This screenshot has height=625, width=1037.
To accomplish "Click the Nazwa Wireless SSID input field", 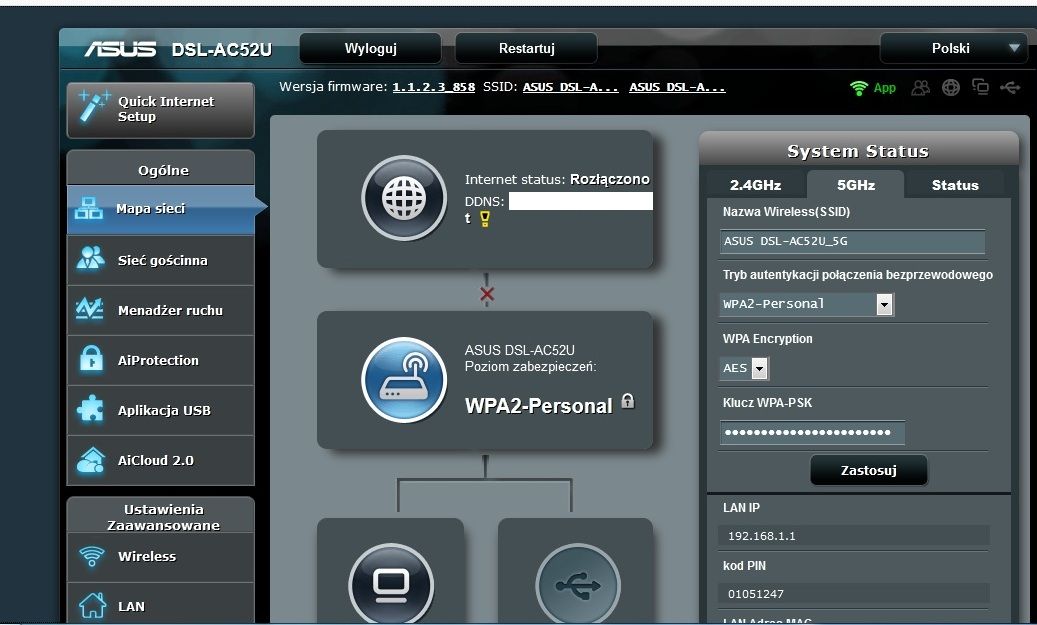I will pos(852,241).
